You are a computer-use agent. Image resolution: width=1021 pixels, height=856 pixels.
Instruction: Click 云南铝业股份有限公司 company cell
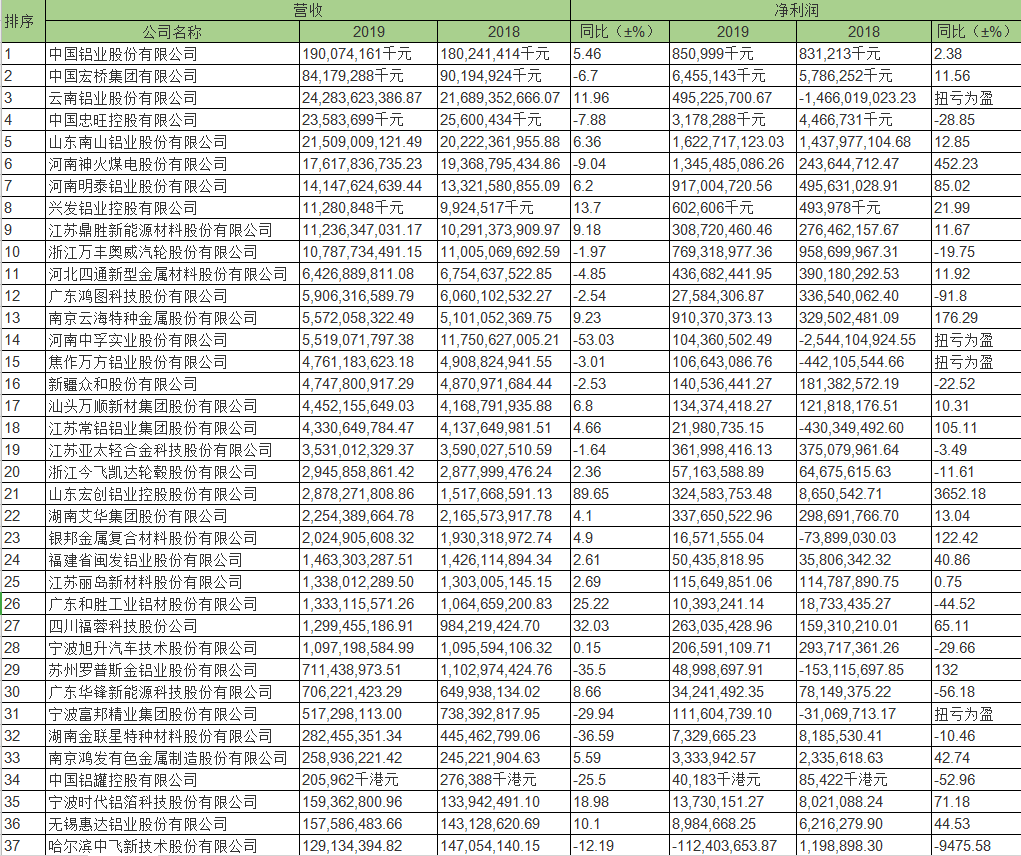pyautogui.click(x=173, y=98)
